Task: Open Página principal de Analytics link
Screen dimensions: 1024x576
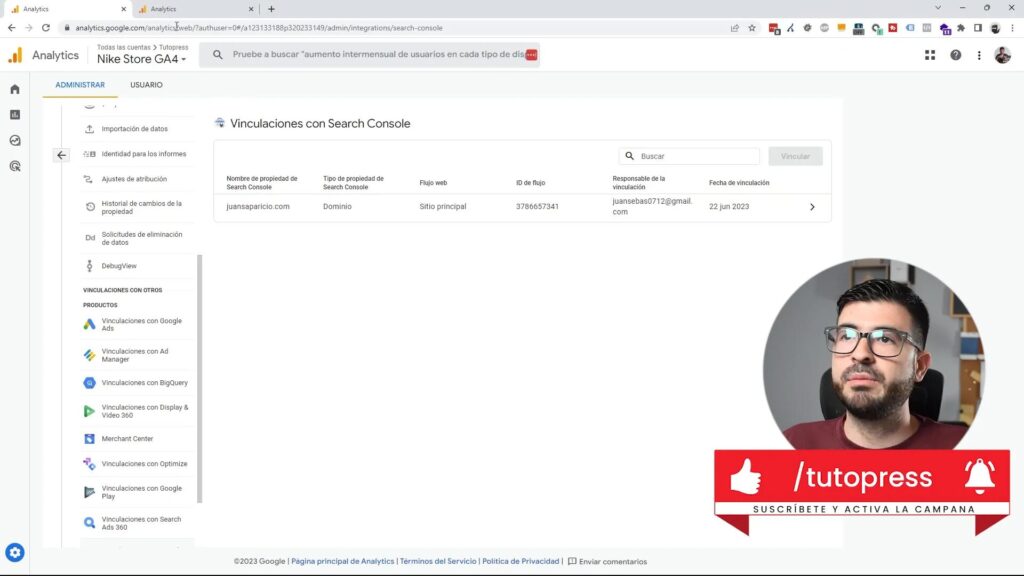Action: tap(343, 562)
